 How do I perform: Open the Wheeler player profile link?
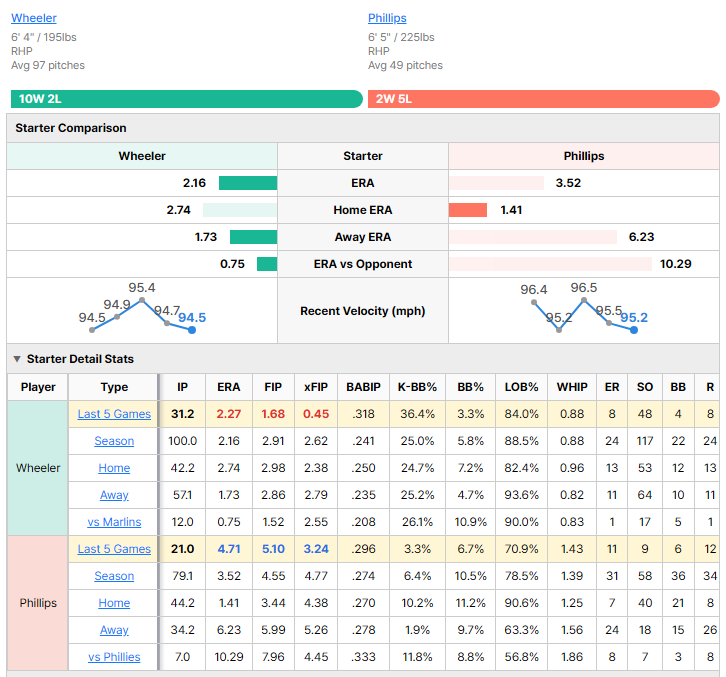34,18
